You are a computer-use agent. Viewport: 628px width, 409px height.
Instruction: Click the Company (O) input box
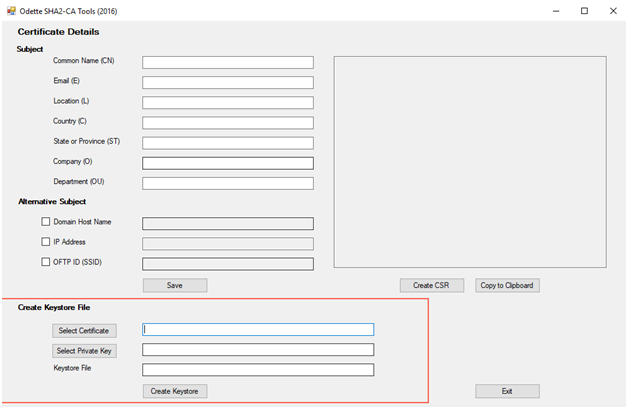(x=228, y=163)
